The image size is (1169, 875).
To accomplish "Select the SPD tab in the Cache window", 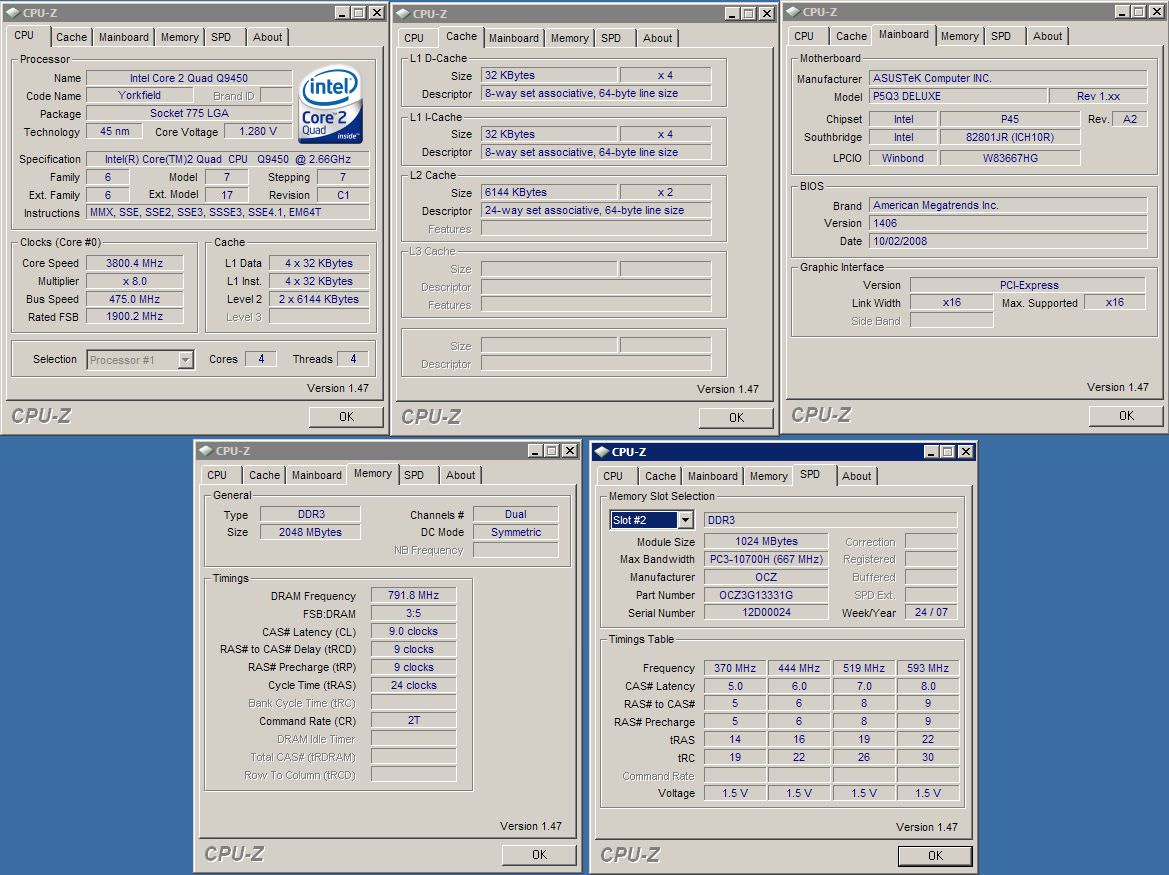I will [x=611, y=38].
